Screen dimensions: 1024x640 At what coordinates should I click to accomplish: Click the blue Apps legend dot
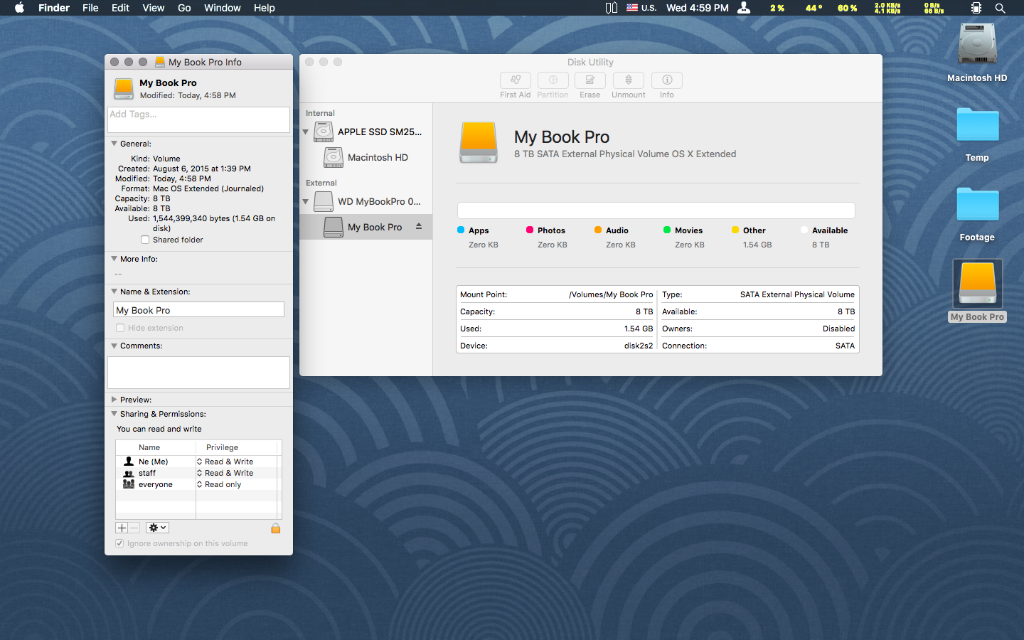pyautogui.click(x=460, y=230)
